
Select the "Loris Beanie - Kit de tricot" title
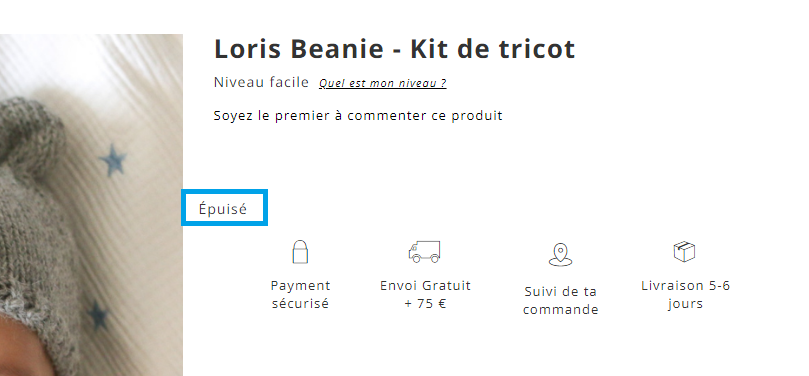tap(395, 49)
